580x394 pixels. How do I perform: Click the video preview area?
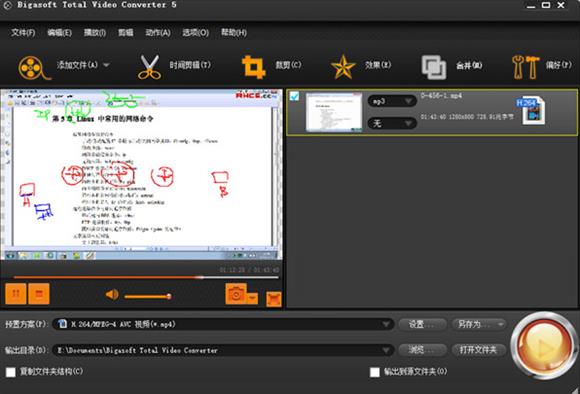click(x=141, y=174)
